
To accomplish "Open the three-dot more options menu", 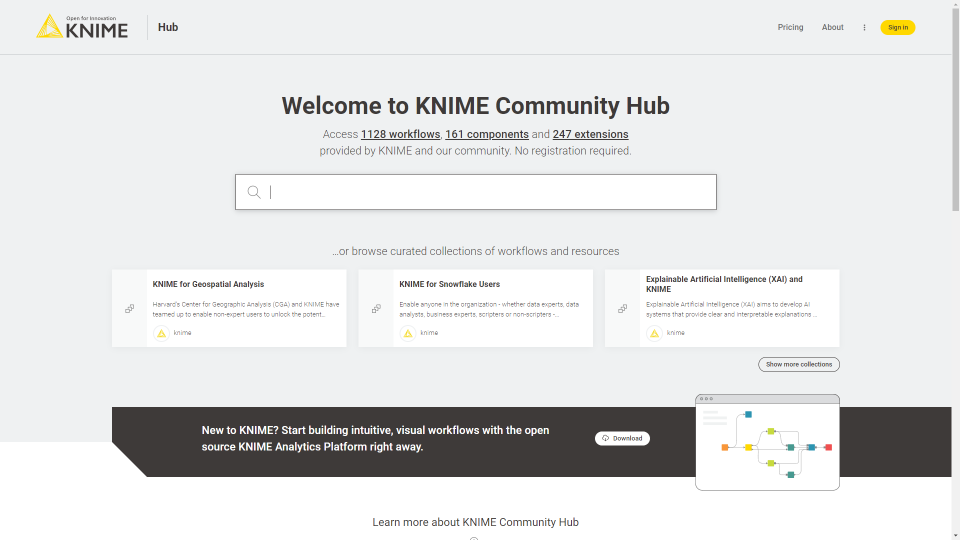I will pyautogui.click(x=864, y=28).
